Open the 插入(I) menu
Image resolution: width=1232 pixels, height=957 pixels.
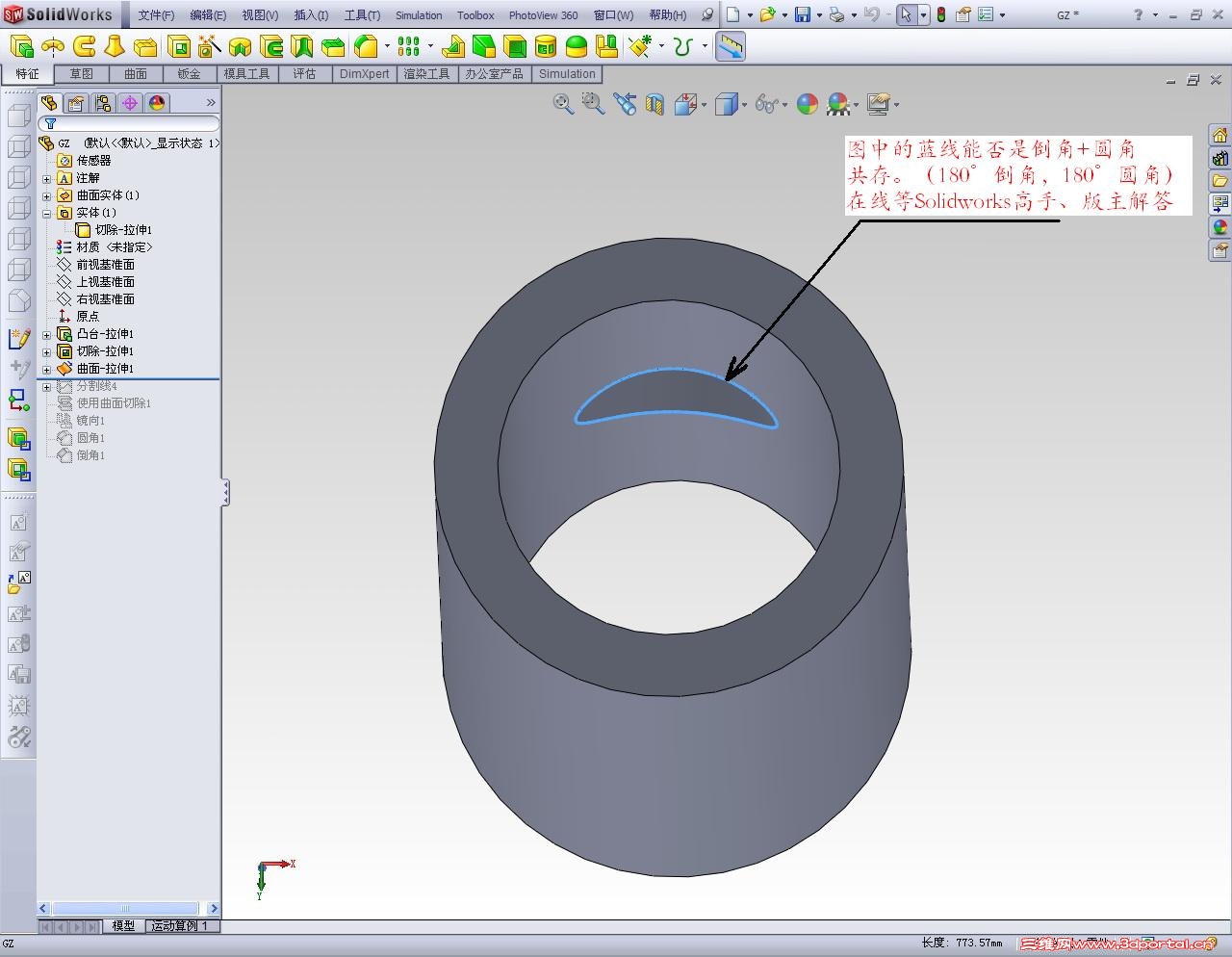point(311,15)
